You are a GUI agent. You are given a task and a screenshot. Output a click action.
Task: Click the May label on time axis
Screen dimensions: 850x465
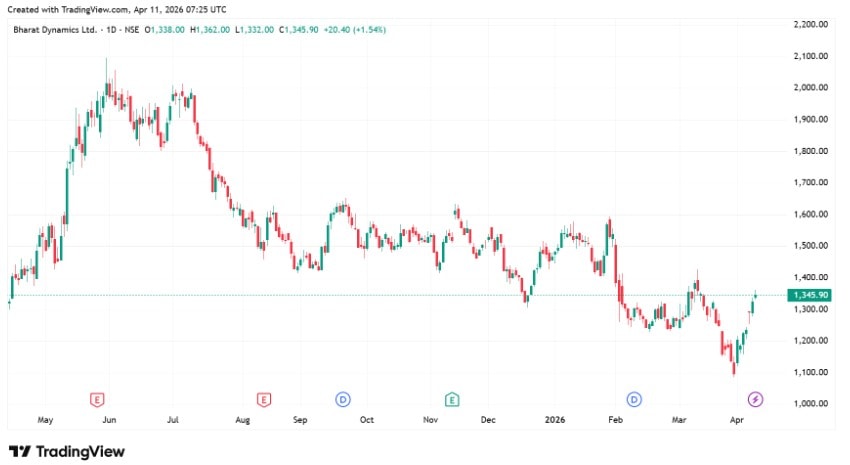pyautogui.click(x=44, y=421)
